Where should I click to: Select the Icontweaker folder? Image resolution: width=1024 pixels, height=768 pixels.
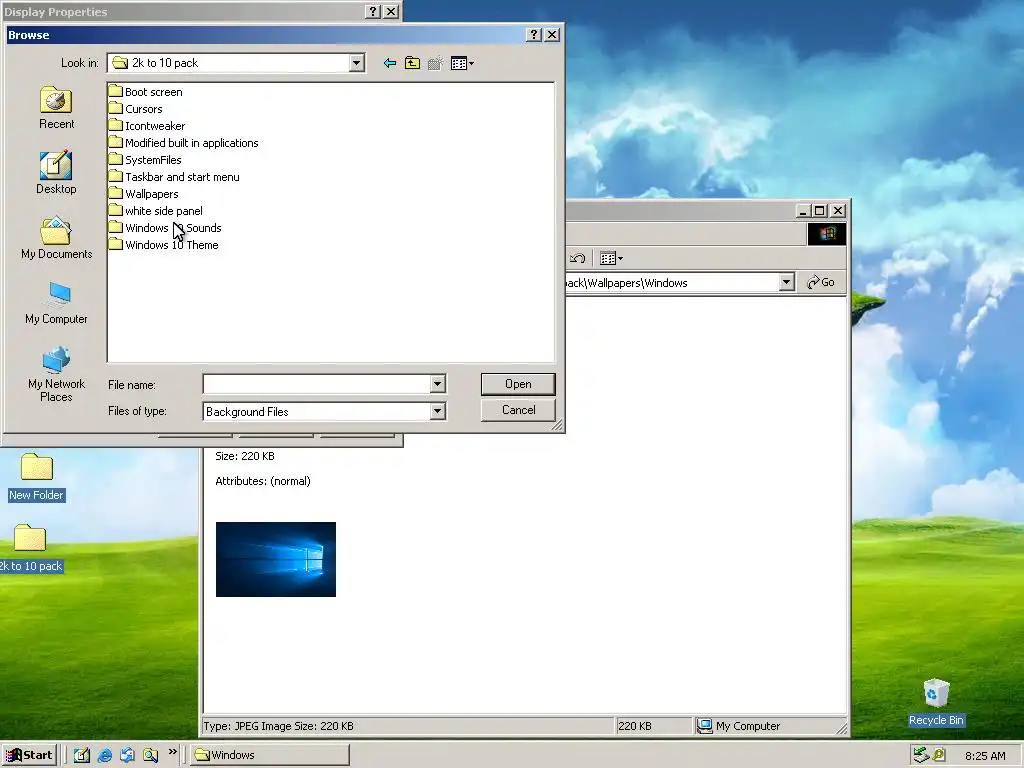[147, 126]
